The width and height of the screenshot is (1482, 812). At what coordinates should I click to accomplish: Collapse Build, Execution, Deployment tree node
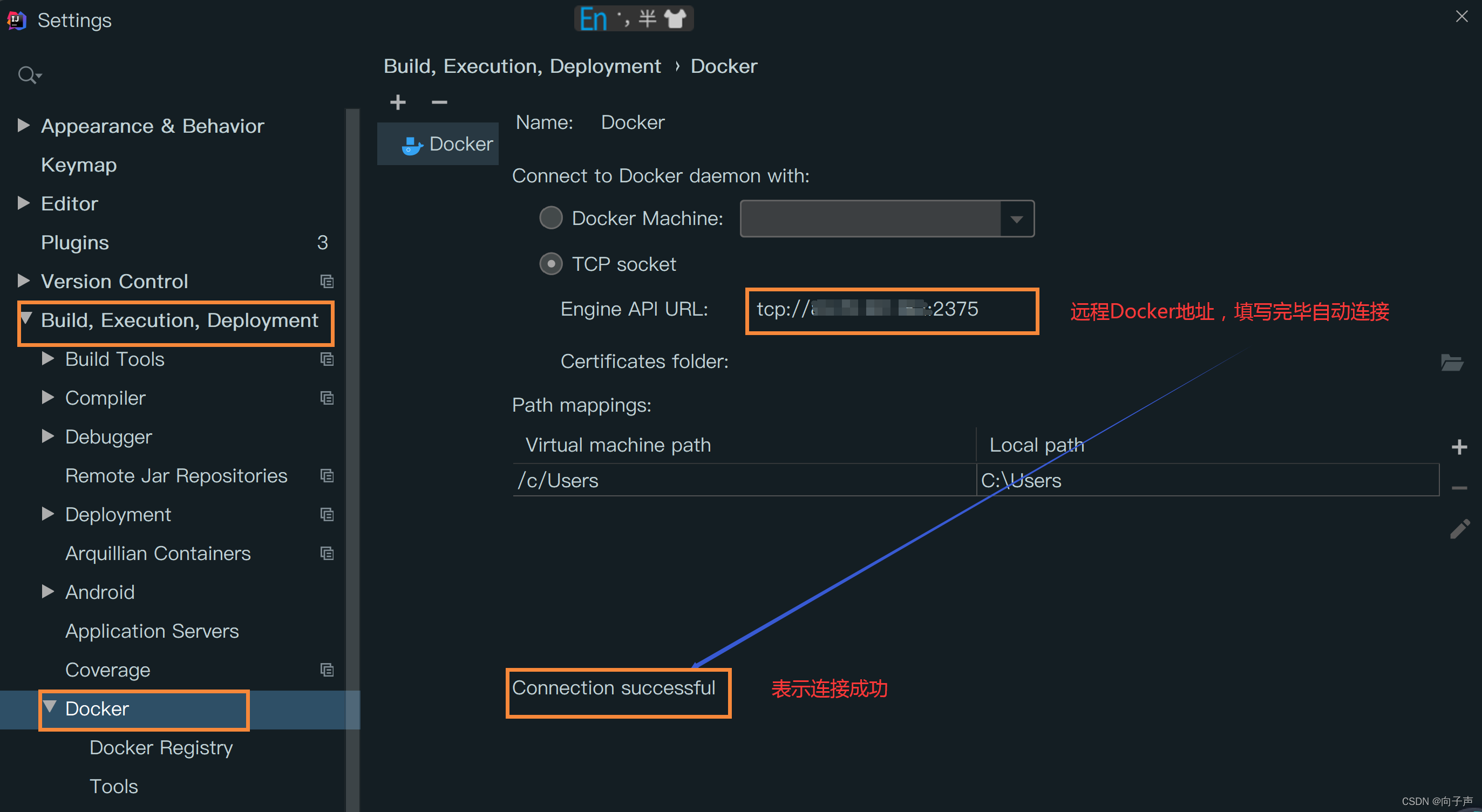coord(26,318)
